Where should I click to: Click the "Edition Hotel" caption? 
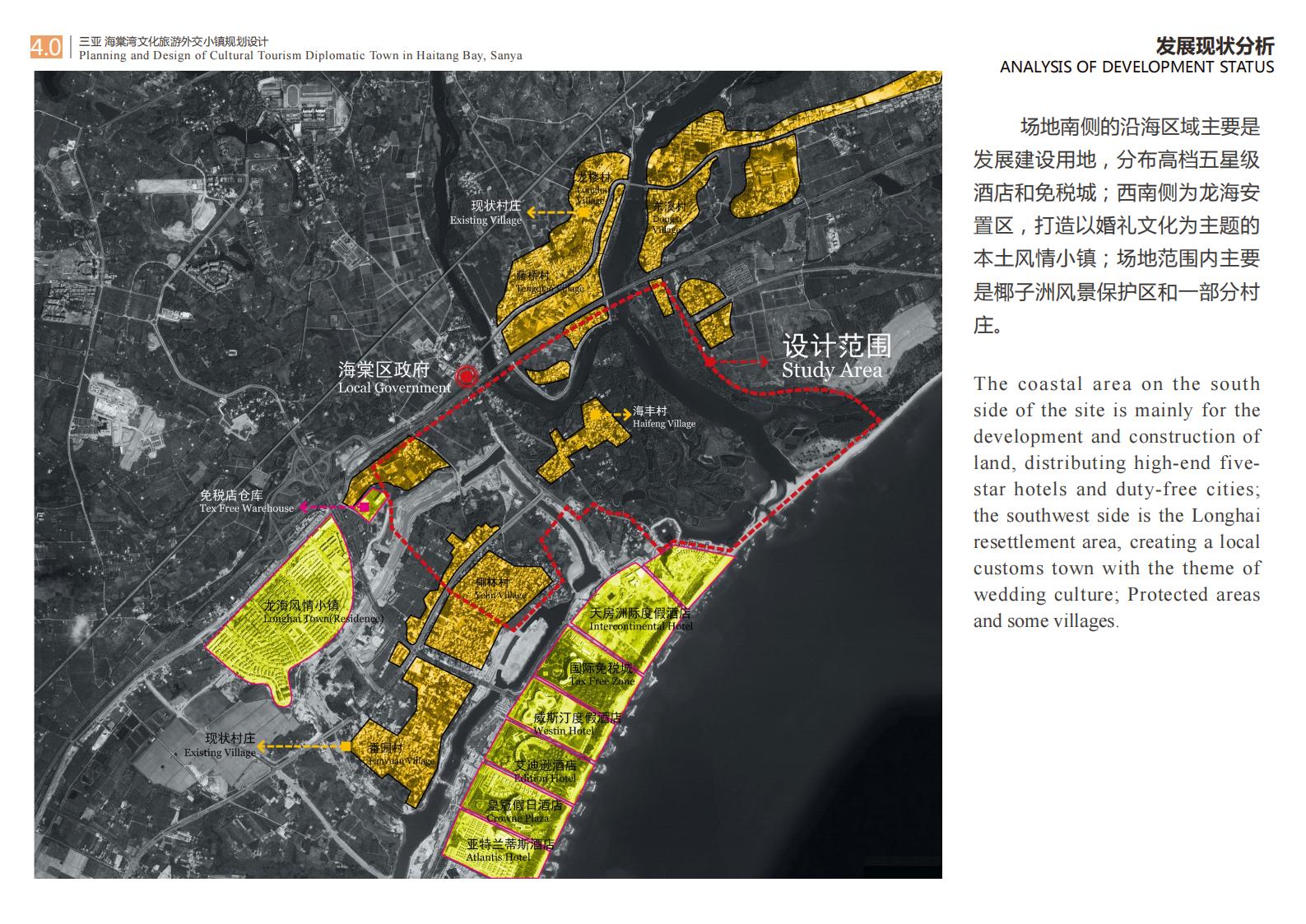click(x=546, y=778)
